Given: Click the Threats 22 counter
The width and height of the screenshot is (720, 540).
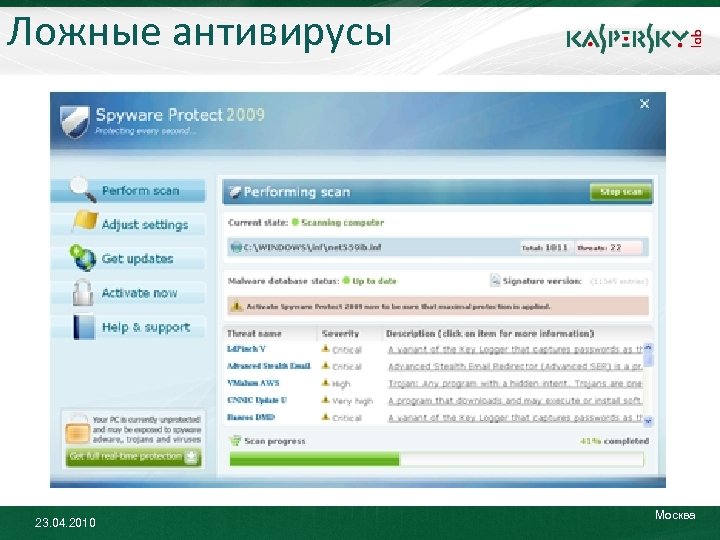Looking at the screenshot, I should point(608,248).
